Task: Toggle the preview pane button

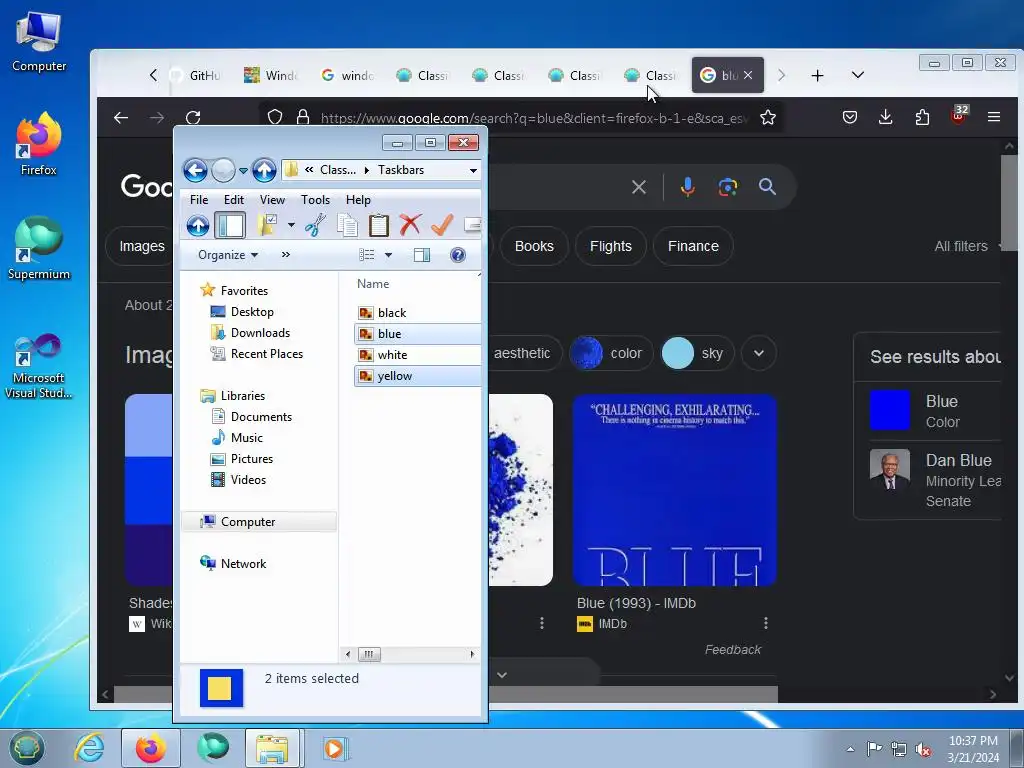Action: click(x=422, y=255)
